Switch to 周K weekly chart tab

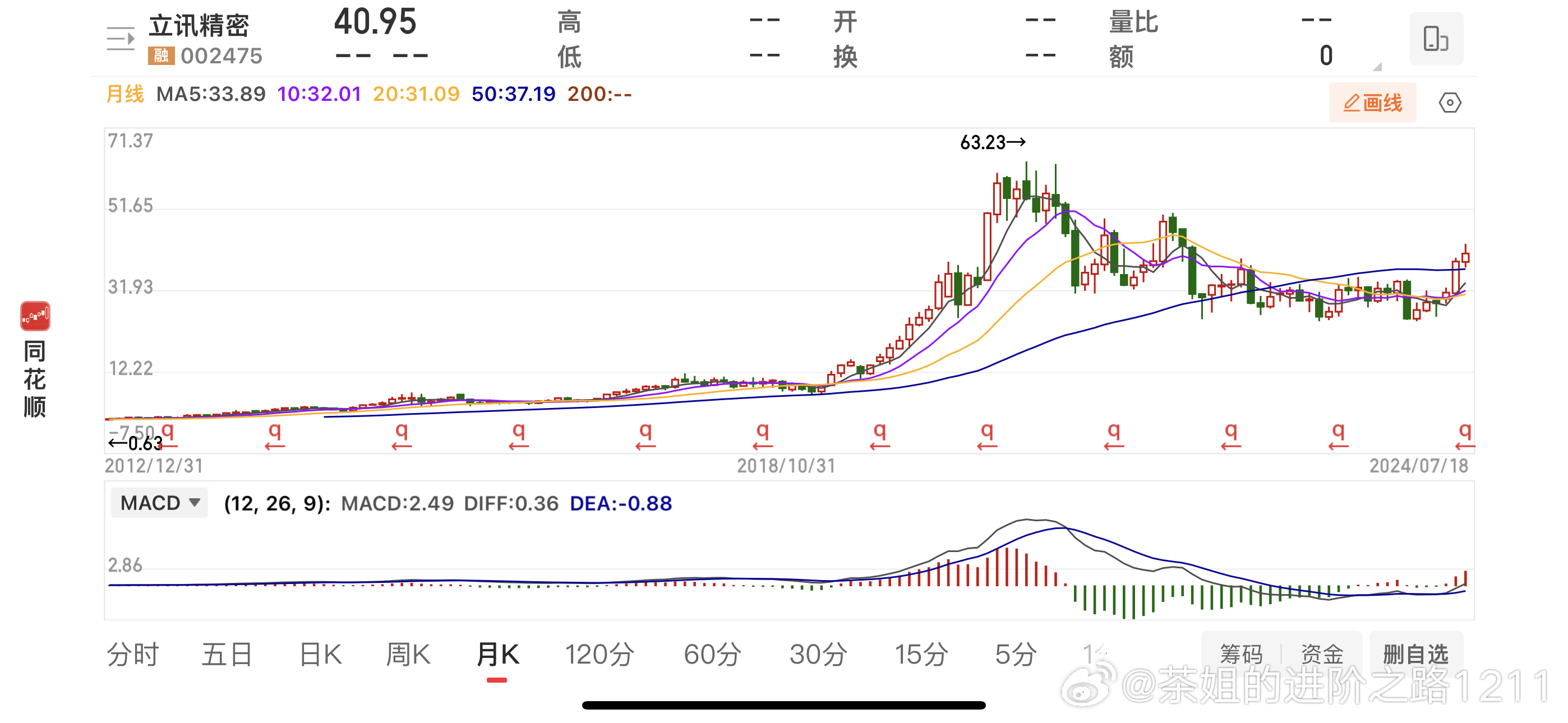click(x=408, y=654)
